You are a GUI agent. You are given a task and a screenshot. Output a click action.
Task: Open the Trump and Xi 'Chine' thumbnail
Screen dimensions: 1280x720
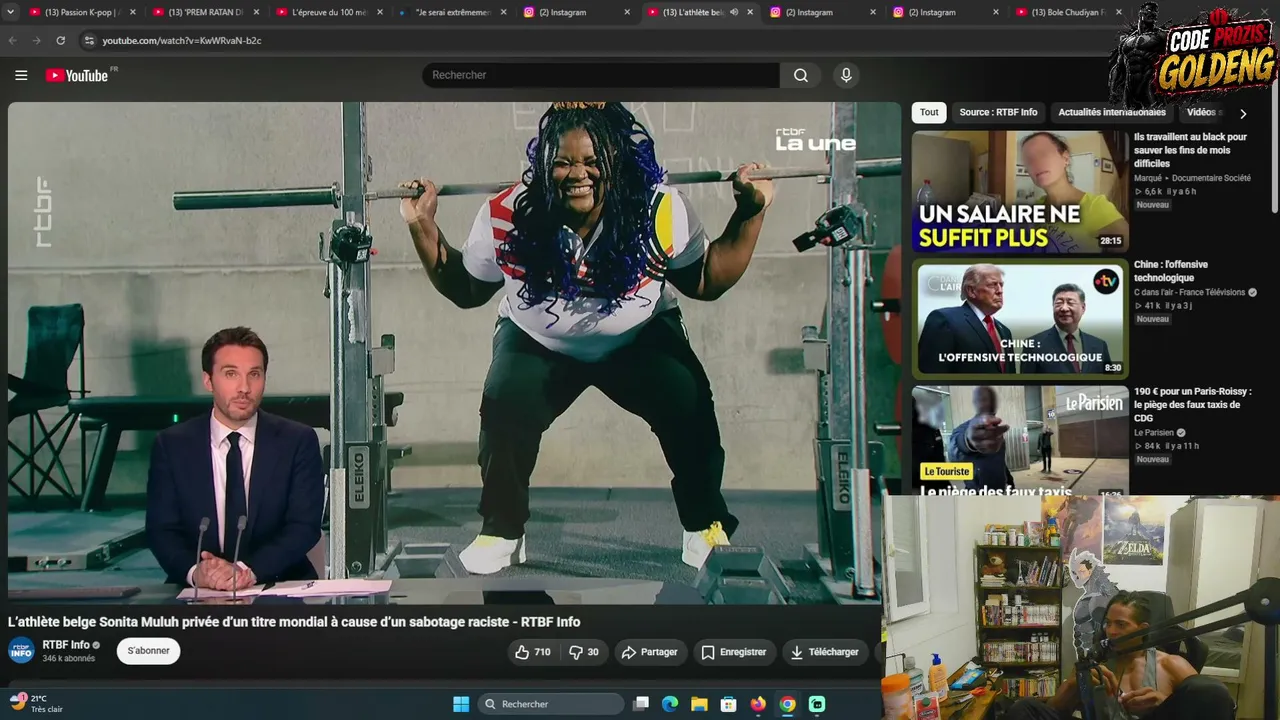point(1020,319)
